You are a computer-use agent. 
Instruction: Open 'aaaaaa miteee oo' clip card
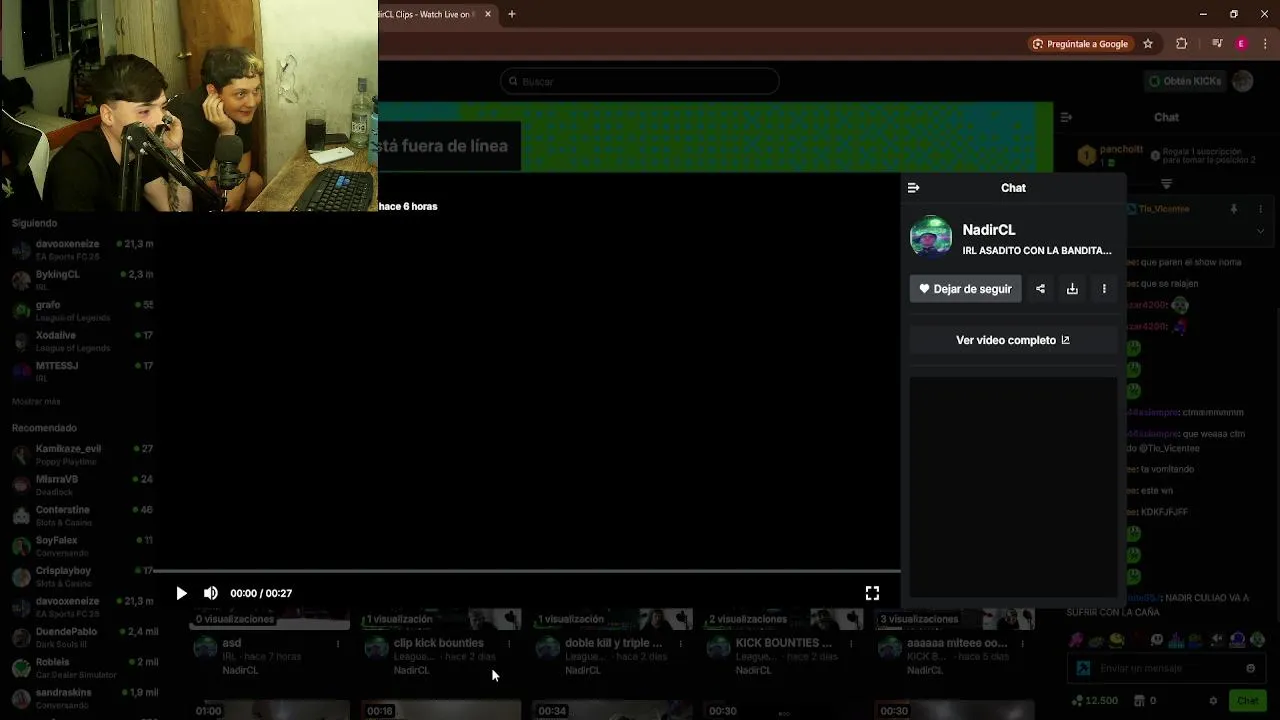(x=957, y=643)
